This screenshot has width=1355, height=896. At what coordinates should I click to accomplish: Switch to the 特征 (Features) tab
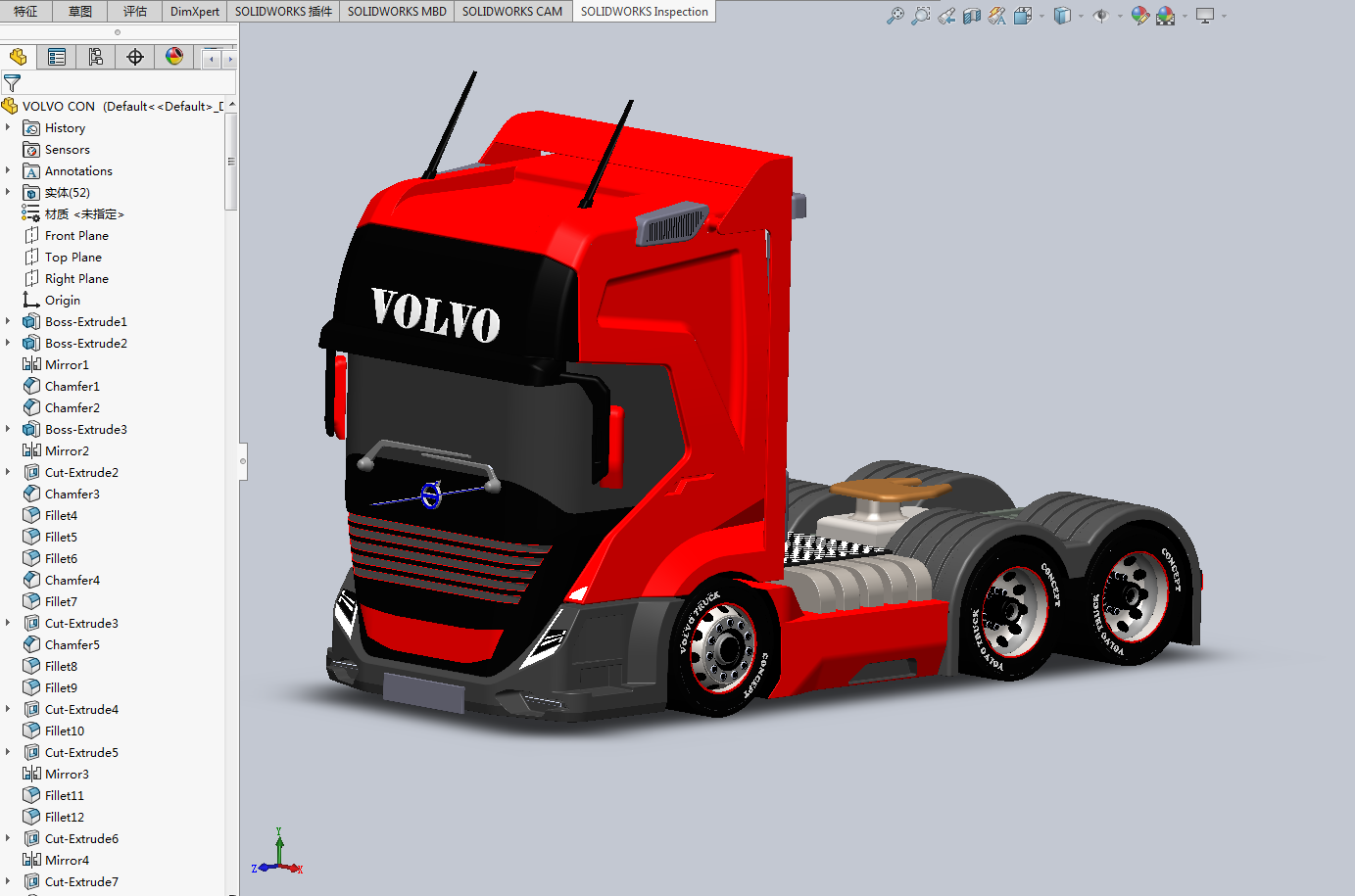click(x=25, y=12)
